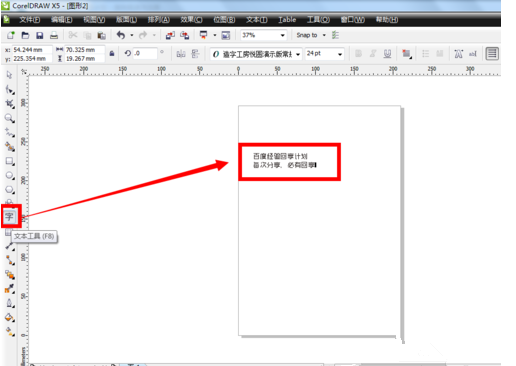Choose the Zoom magnifier tool
This screenshot has width=516, height=366.
[x=9, y=118]
